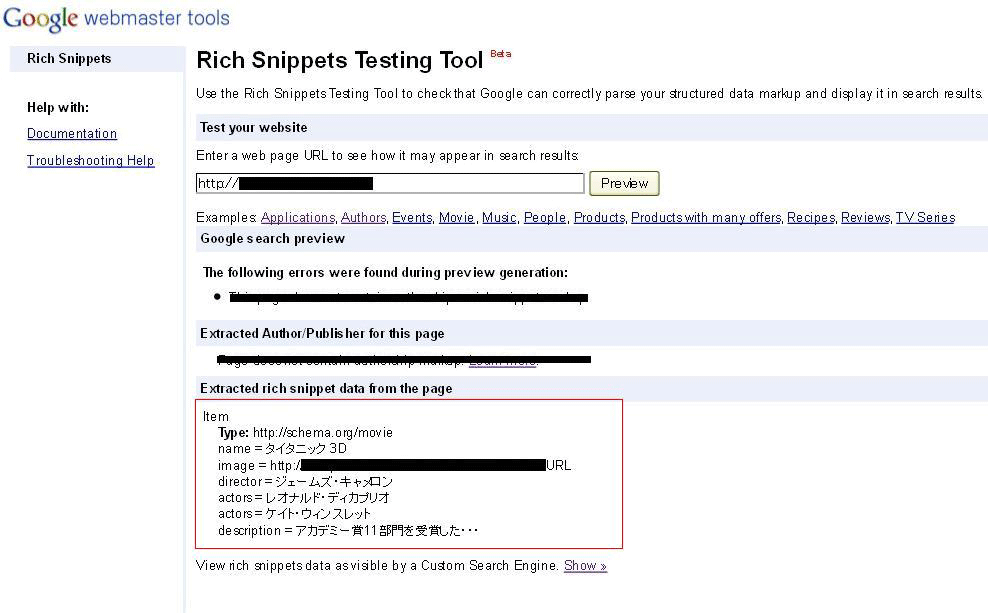Viewport: 988px width, 613px height.
Task: Select Rich Snippets in the sidebar
Action: tap(69, 58)
